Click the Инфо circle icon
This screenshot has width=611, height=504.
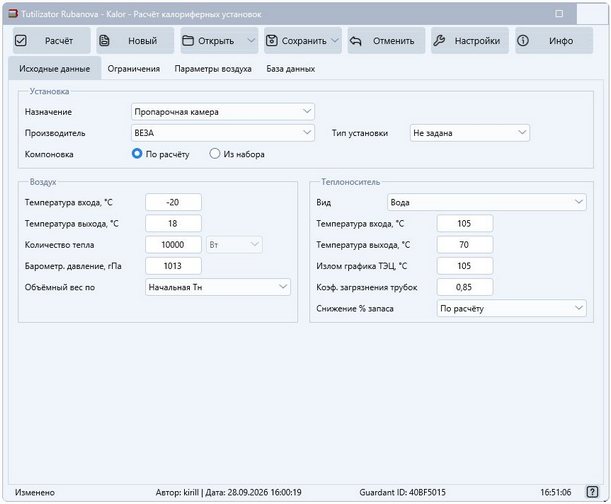[x=523, y=41]
